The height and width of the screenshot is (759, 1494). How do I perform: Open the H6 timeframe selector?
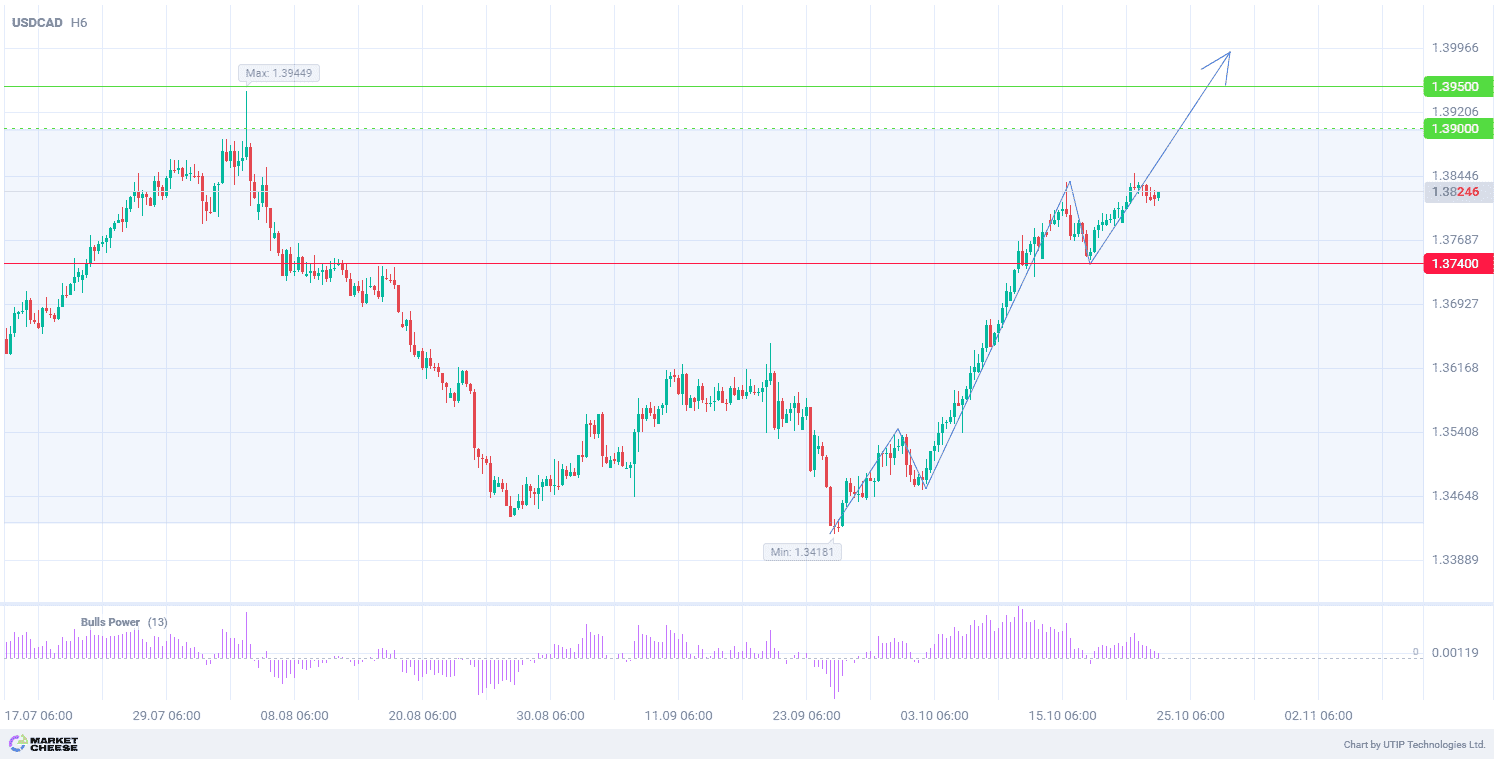[x=79, y=22]
